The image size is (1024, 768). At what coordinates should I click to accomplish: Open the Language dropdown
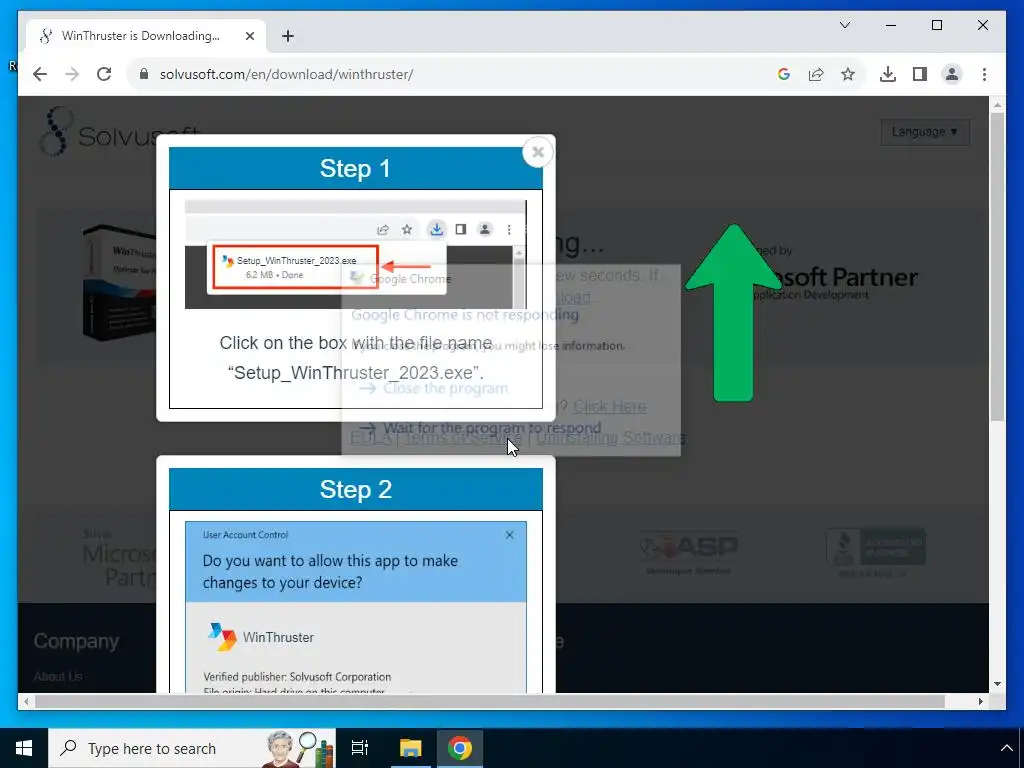tap(925, 132)
